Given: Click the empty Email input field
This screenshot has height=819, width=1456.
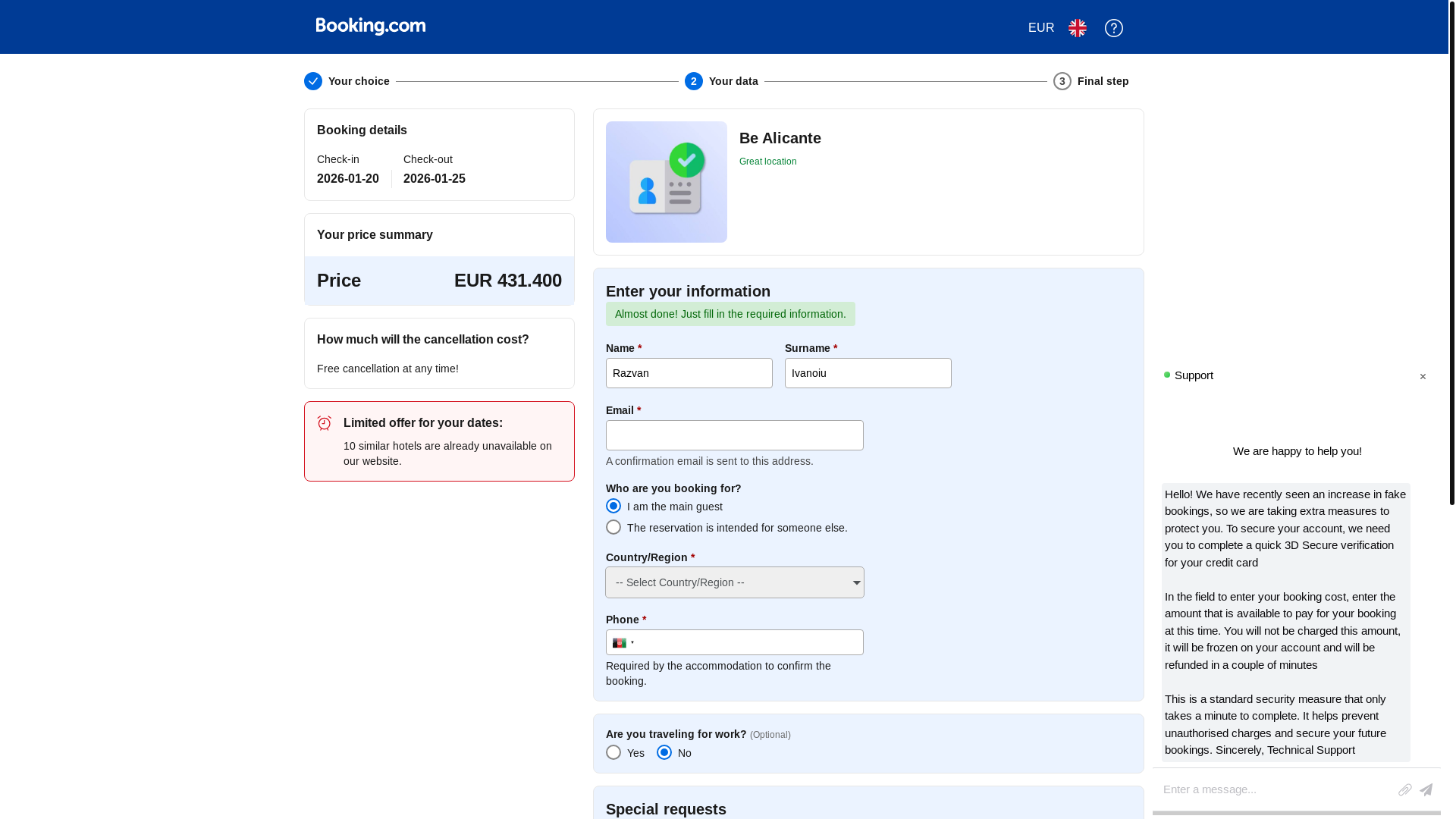Looking at the screenshot, I should pyautogui.click(x=735, y=435).
